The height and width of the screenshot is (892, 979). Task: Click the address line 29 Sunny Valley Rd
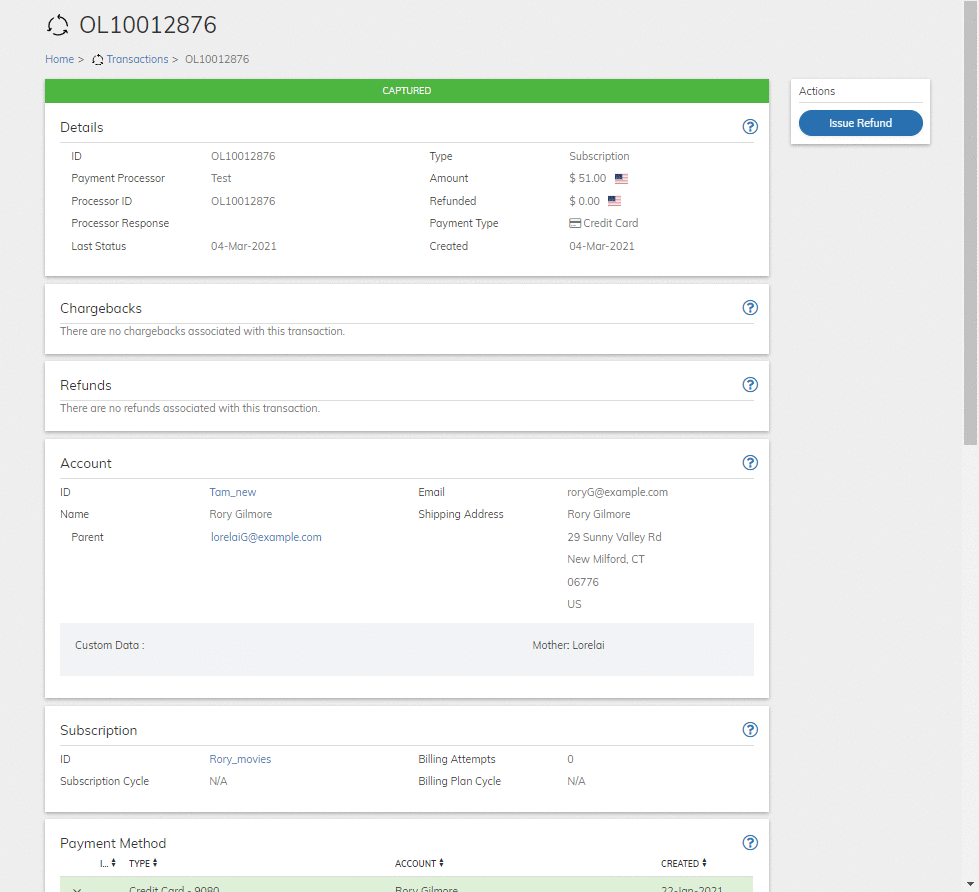coord(614,537)
